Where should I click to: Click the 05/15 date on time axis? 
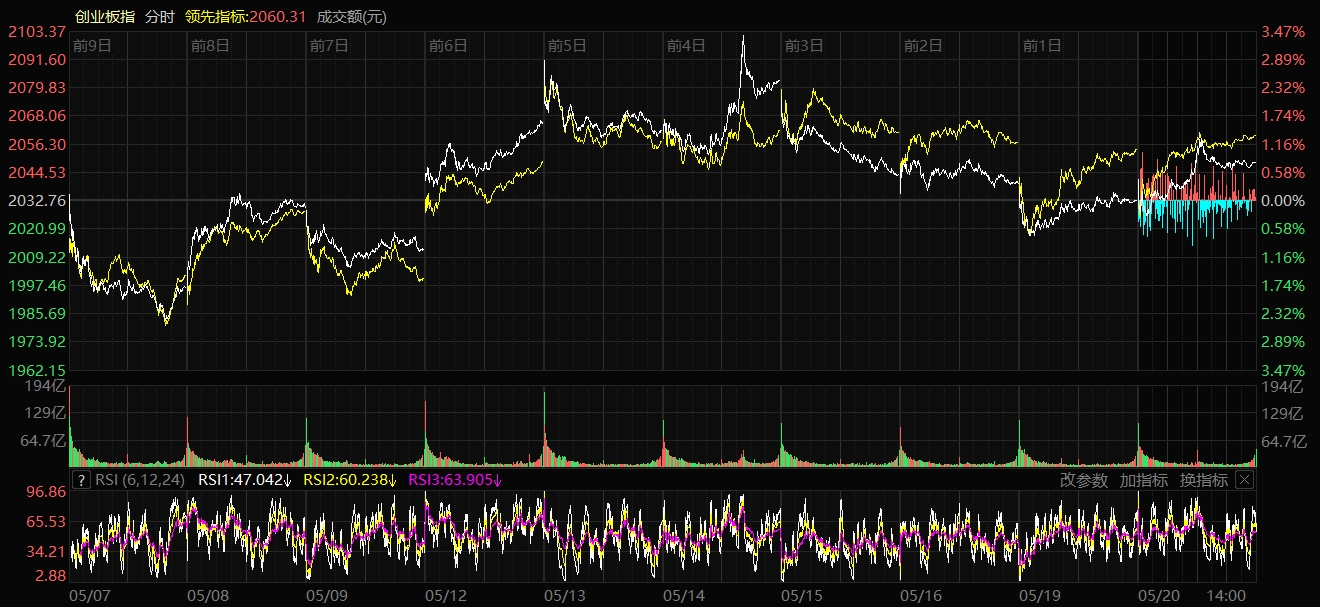coord(803,595)
